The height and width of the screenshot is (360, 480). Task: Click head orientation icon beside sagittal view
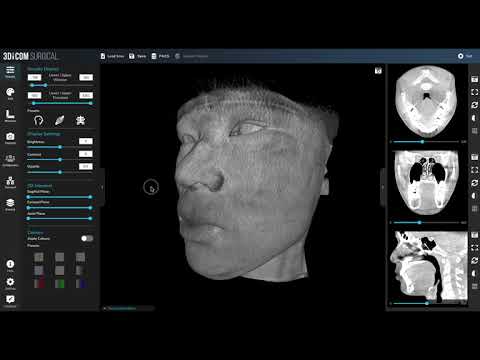pyautogui.click(x=474, y=274)
